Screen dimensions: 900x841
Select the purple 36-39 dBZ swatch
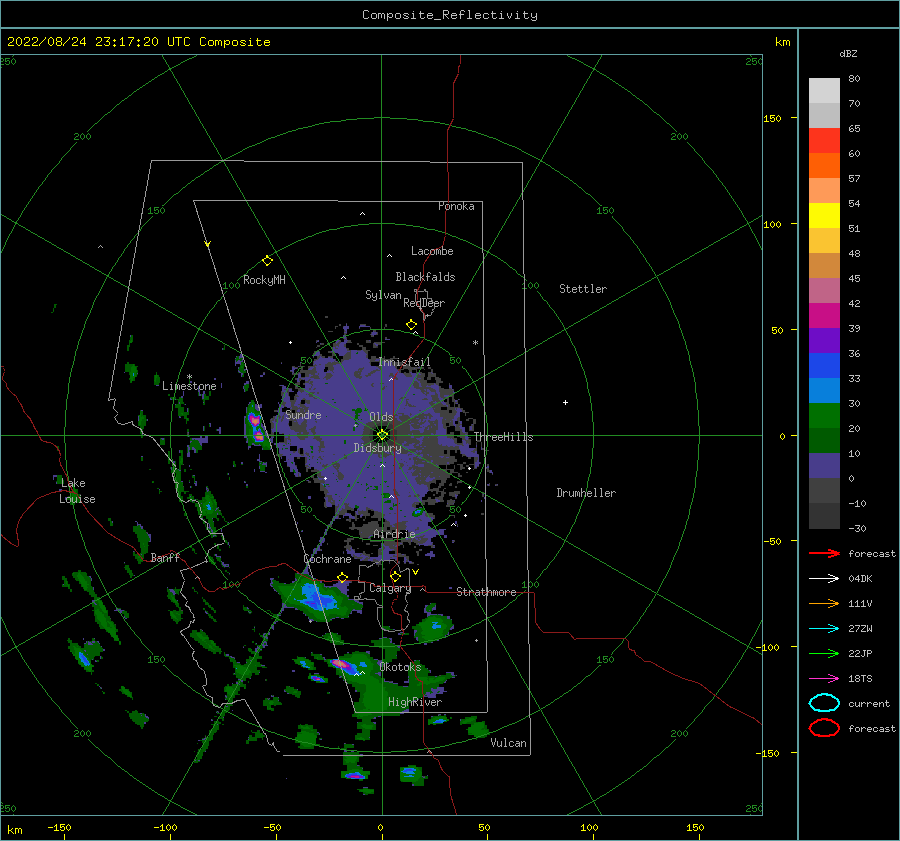[824, 341]
